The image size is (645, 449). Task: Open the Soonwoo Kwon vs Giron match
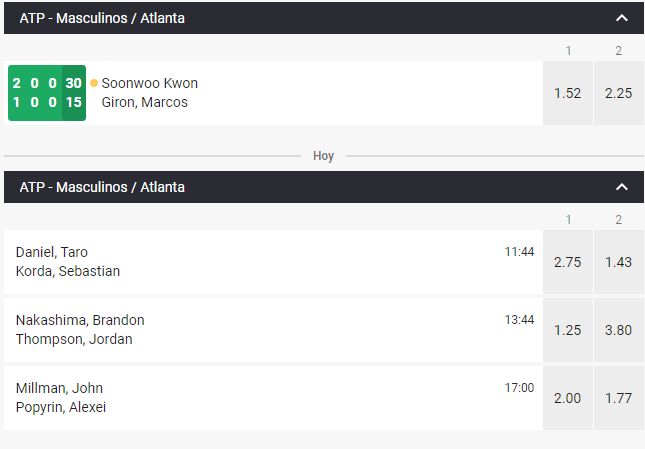pyautogui.click(x=150, y=93)
